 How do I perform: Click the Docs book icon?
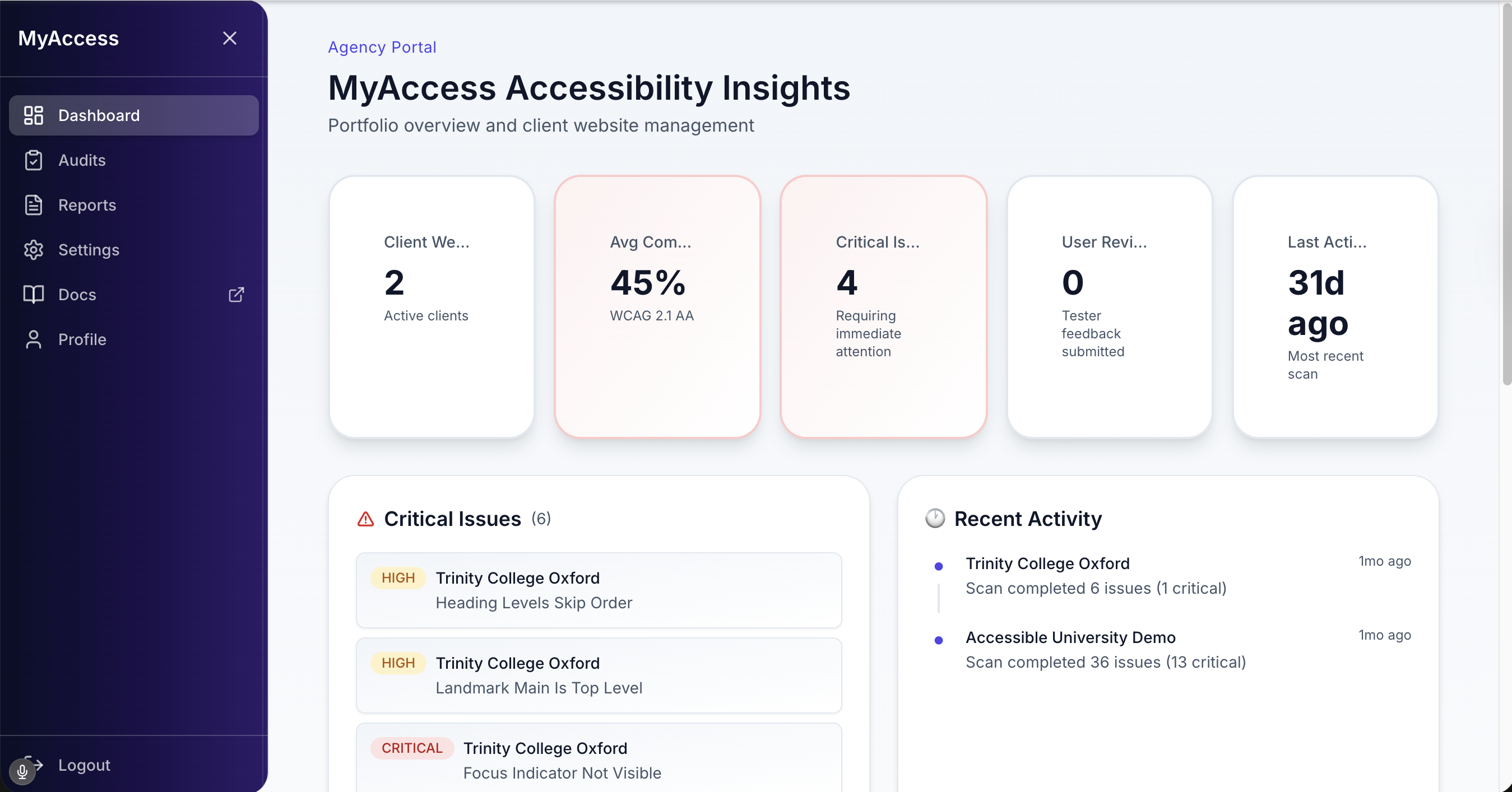tap(34, 294)
